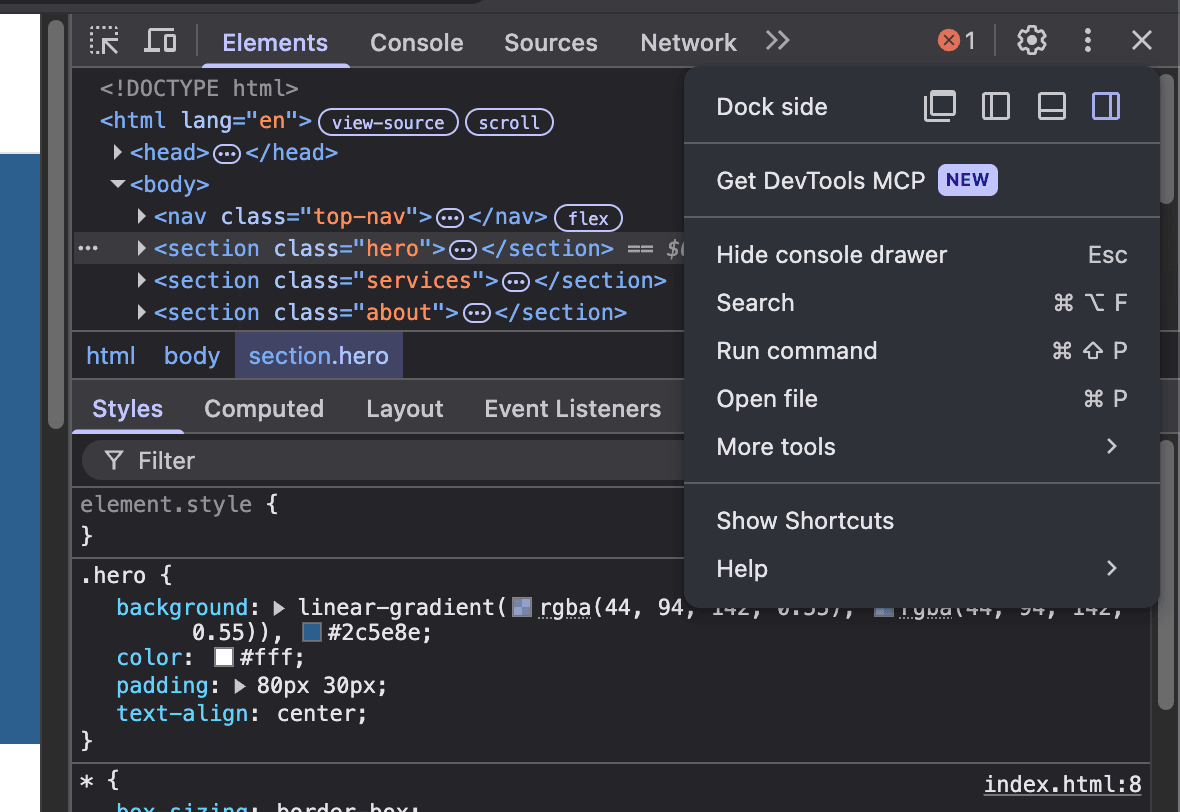1180x812 pixels.
Task: Expand the head element node
Action: pyautogui.click(x=117, y=153)
